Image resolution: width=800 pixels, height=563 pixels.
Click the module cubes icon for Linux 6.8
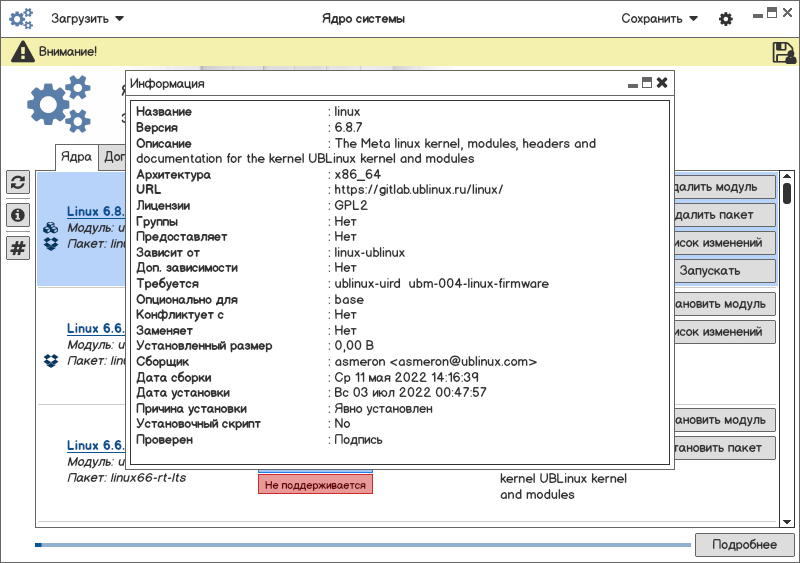click(x=51, y=228)
